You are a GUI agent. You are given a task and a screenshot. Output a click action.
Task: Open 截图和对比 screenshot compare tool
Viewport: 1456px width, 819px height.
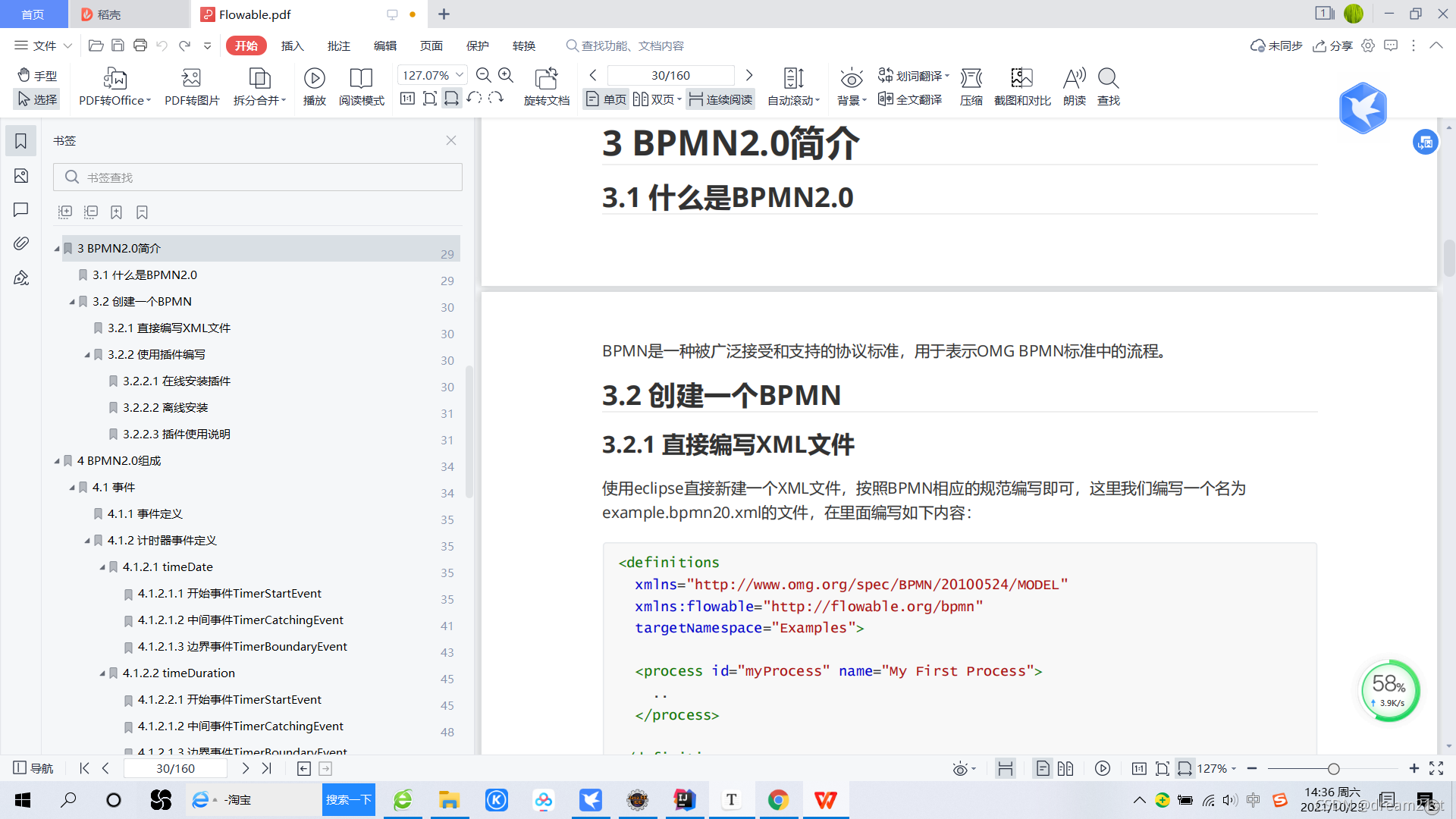[1021, 79]
